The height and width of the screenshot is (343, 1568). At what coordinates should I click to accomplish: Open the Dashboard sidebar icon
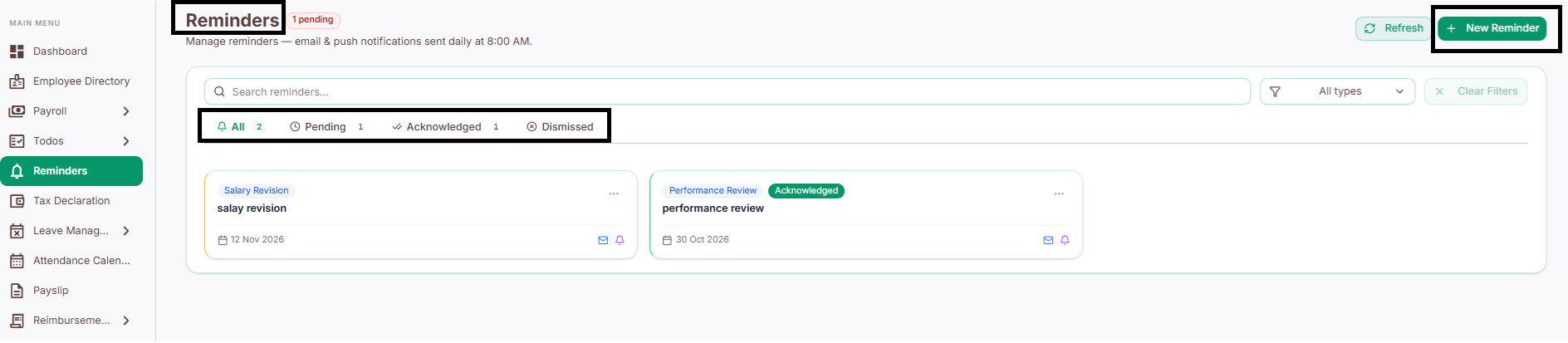(x=17, y=51)
